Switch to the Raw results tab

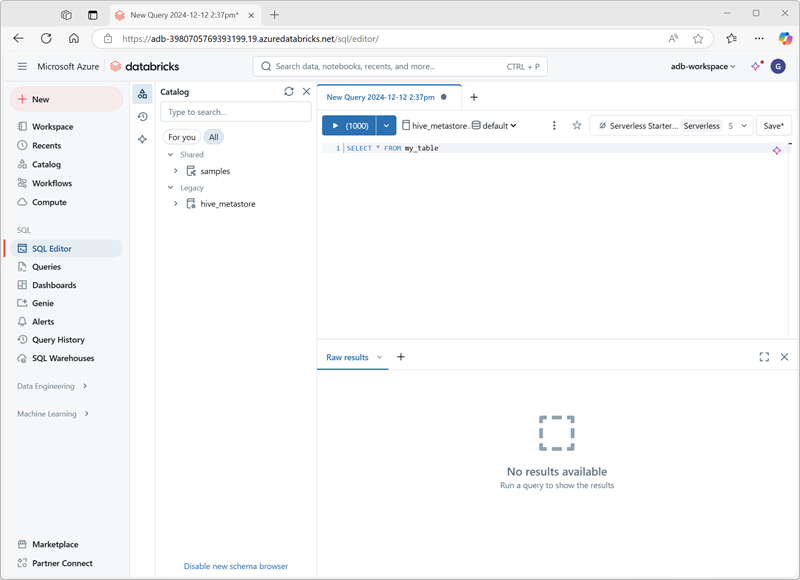coord(347,357)
